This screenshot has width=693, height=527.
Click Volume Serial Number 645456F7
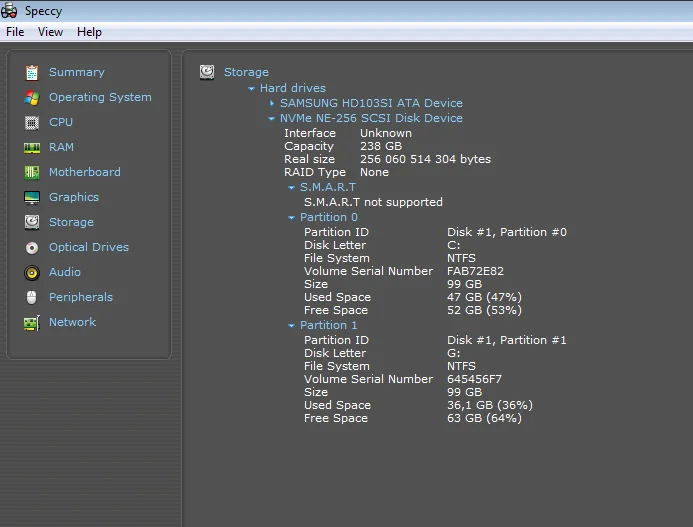coord(474,379)
